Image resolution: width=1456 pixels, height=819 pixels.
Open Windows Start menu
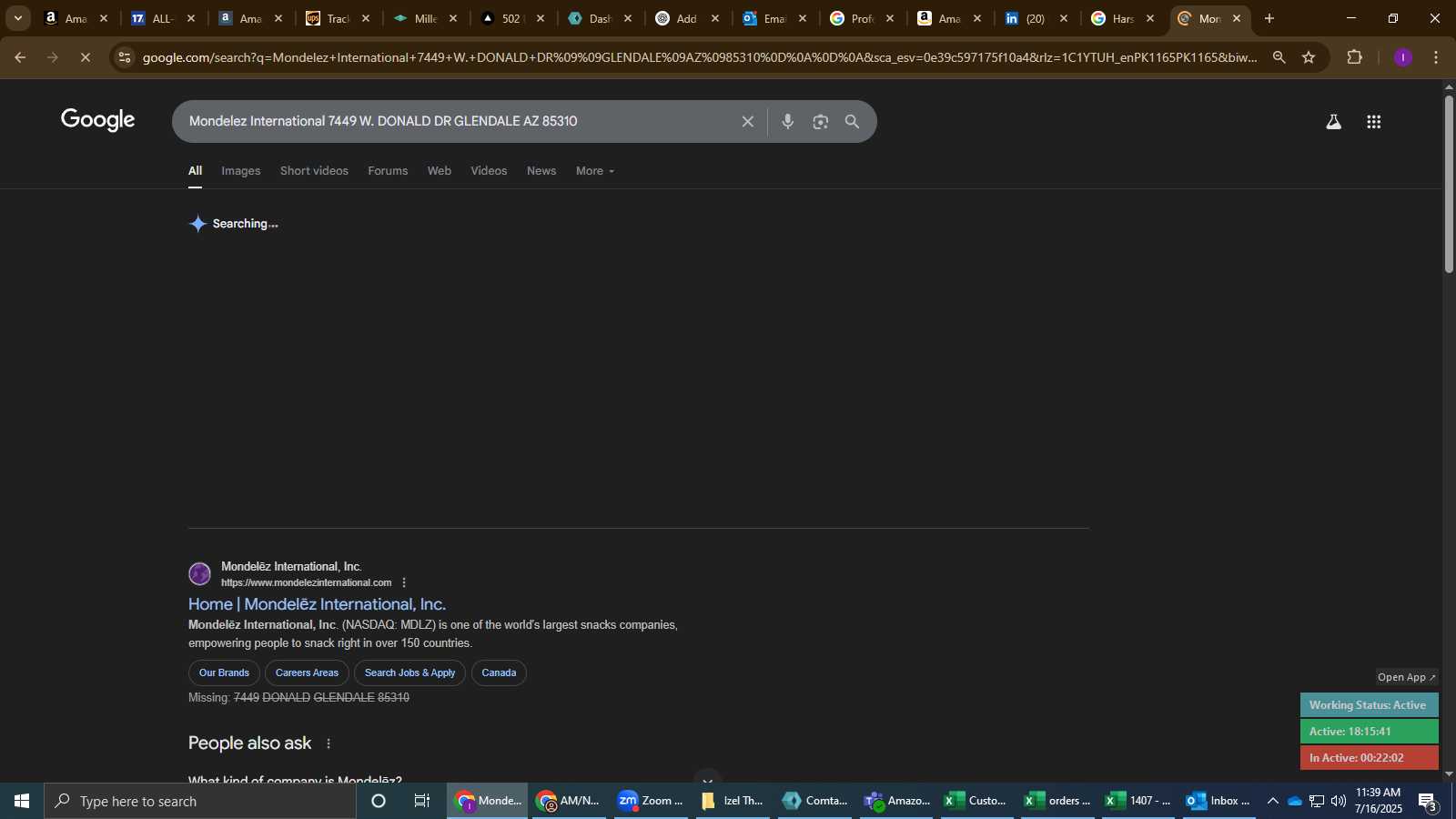(22, 801)
